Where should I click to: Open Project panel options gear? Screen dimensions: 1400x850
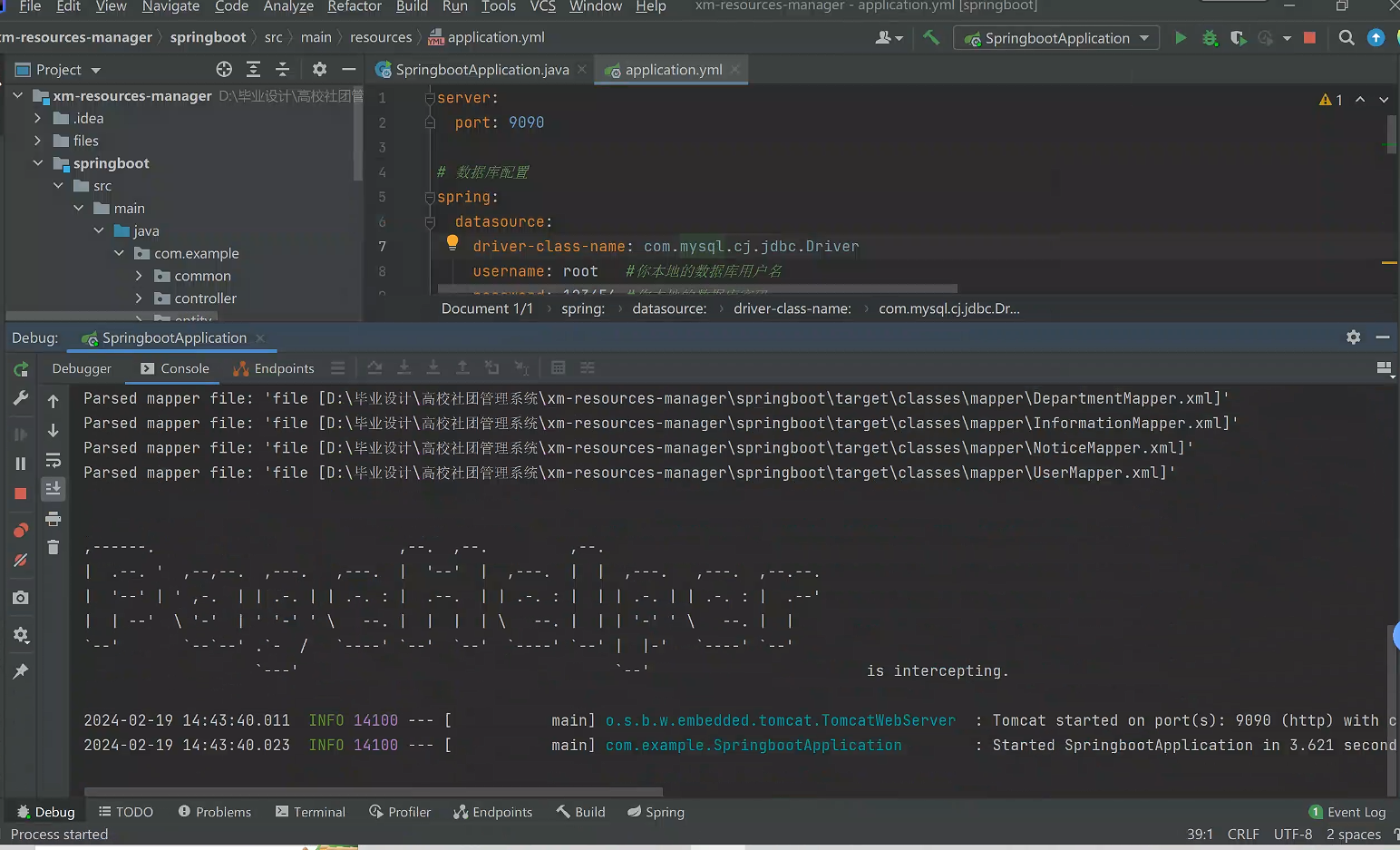(319, 69)
